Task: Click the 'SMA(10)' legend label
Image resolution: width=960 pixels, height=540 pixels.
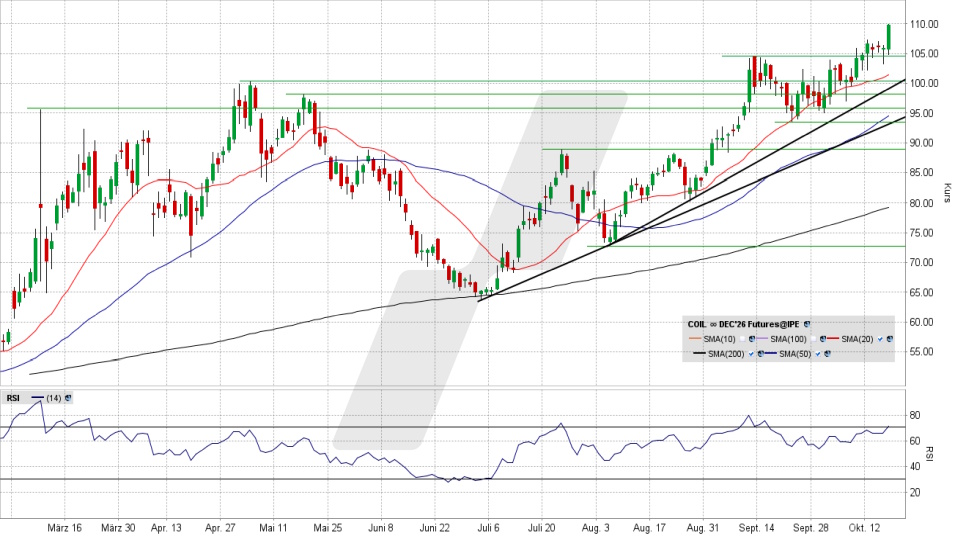Action: [719, 339]
